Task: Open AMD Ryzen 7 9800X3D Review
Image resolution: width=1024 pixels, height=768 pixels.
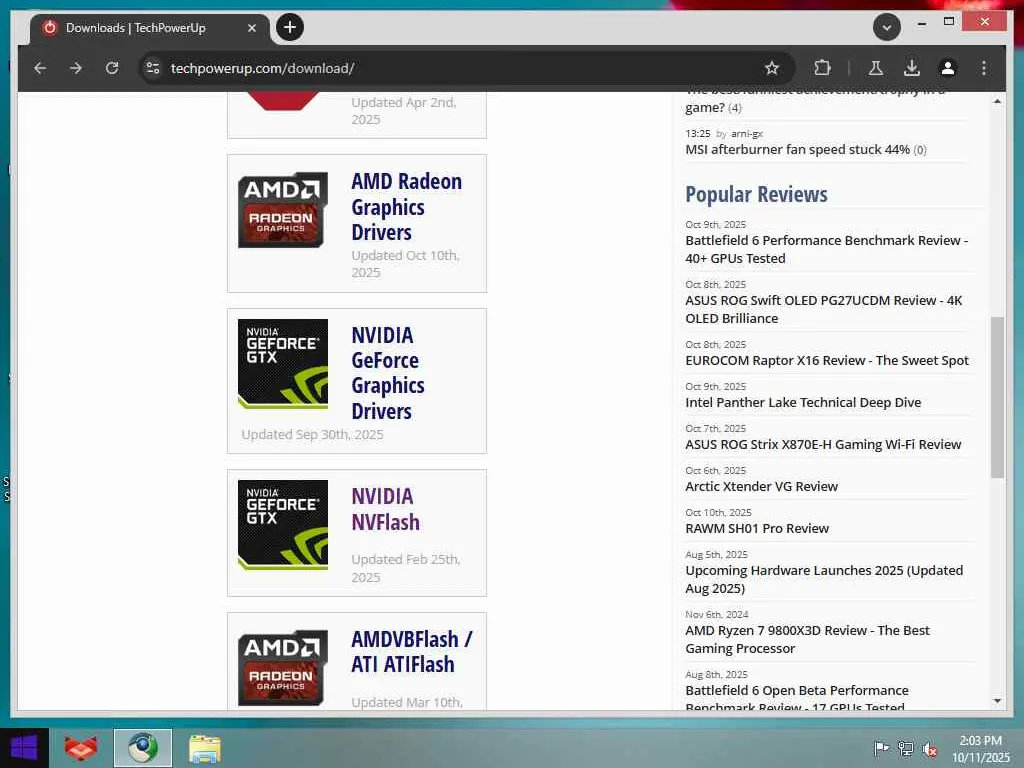Action: coord(807,639)
